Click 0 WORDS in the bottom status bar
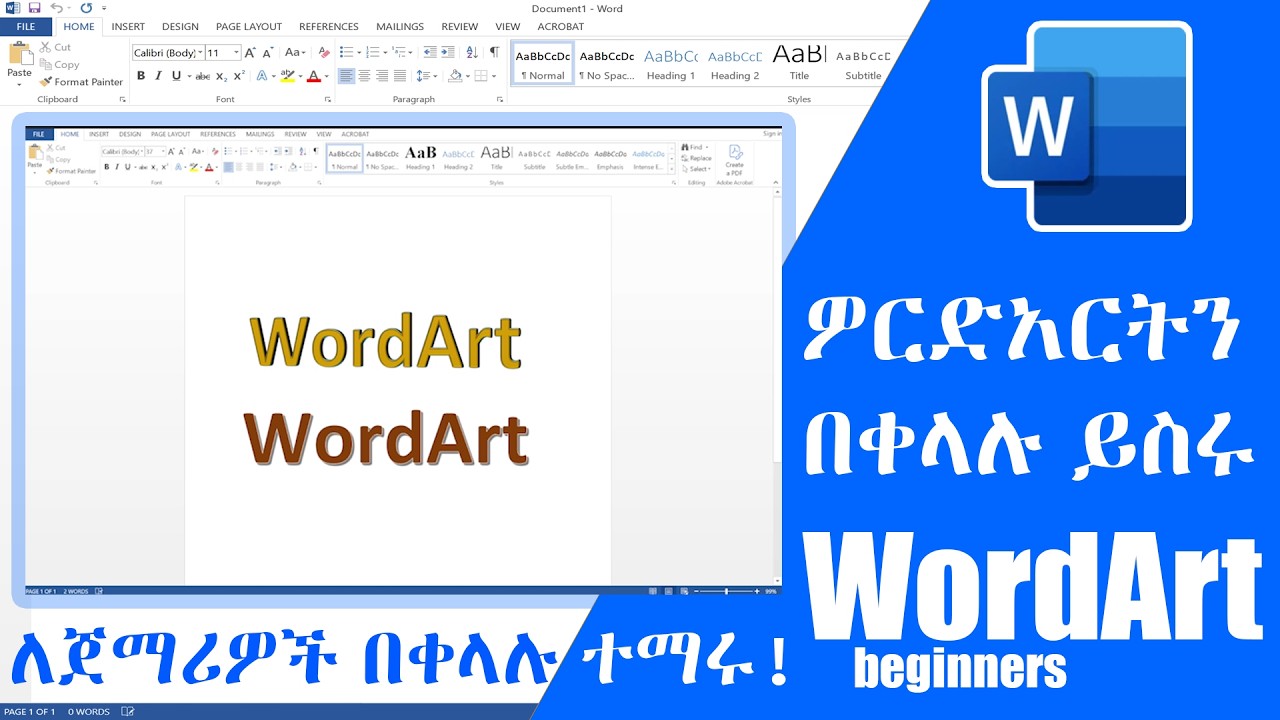1280x720 pixels. coord(88,712)
